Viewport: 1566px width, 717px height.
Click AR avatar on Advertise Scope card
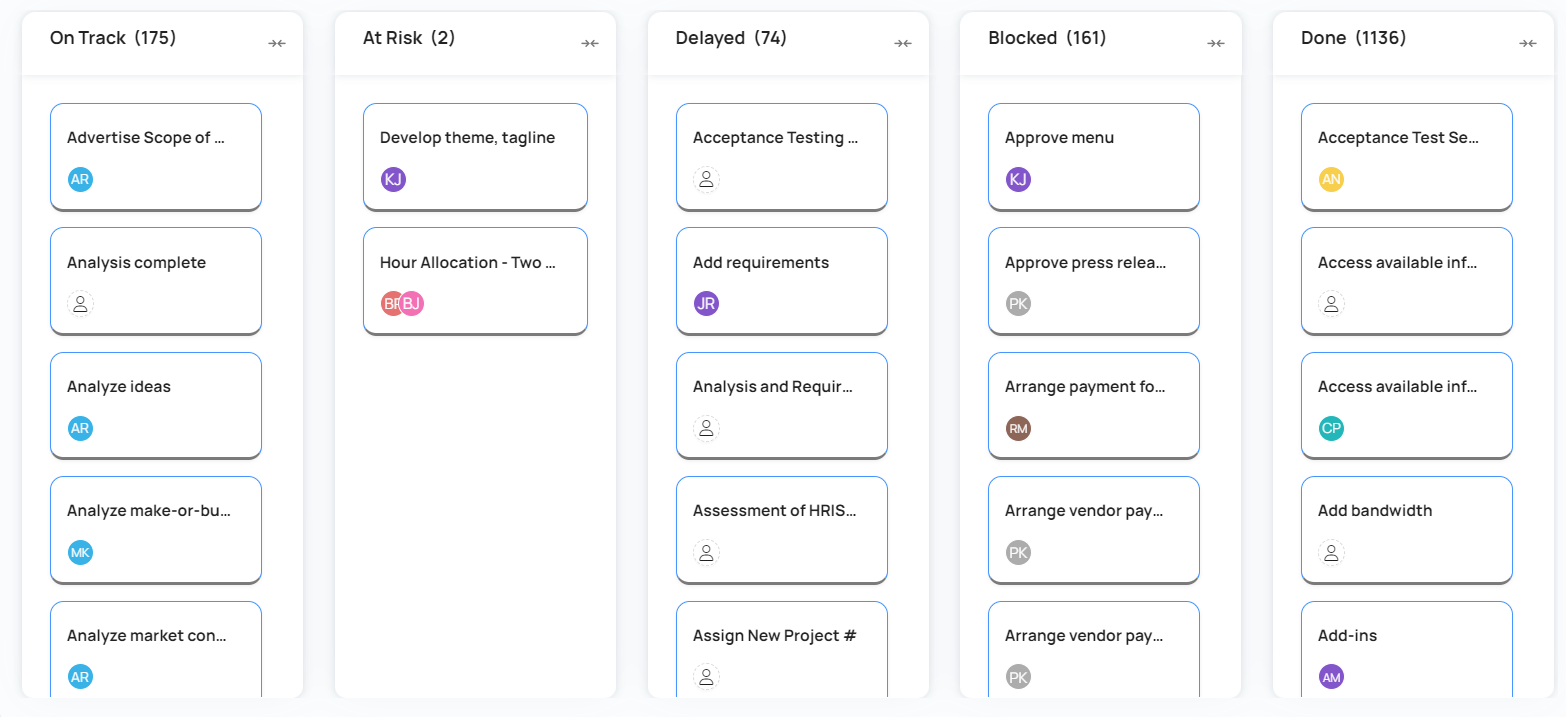(x=80, y=179)
